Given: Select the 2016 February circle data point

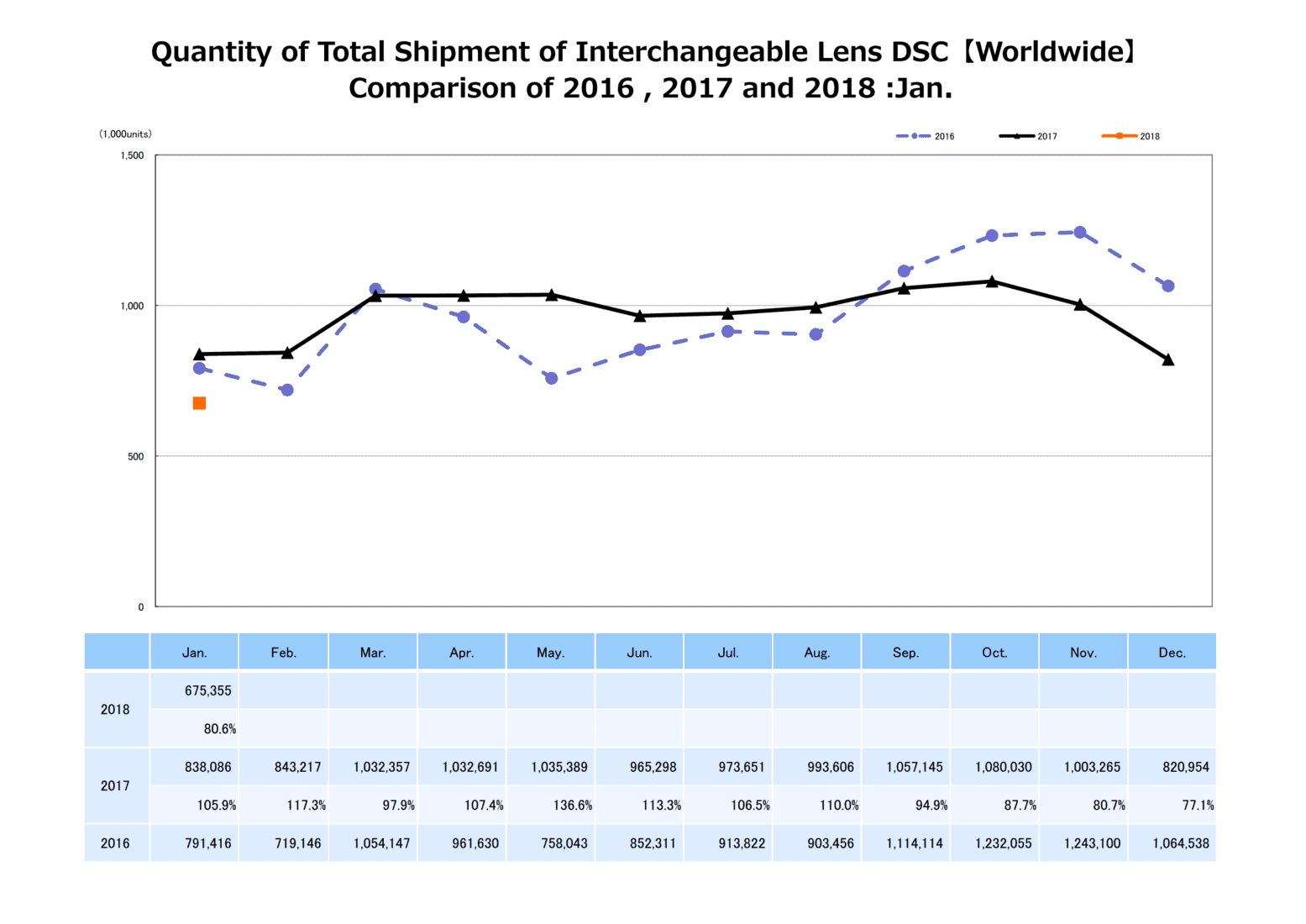Looking at the screenshot, I should click(287, 390).
